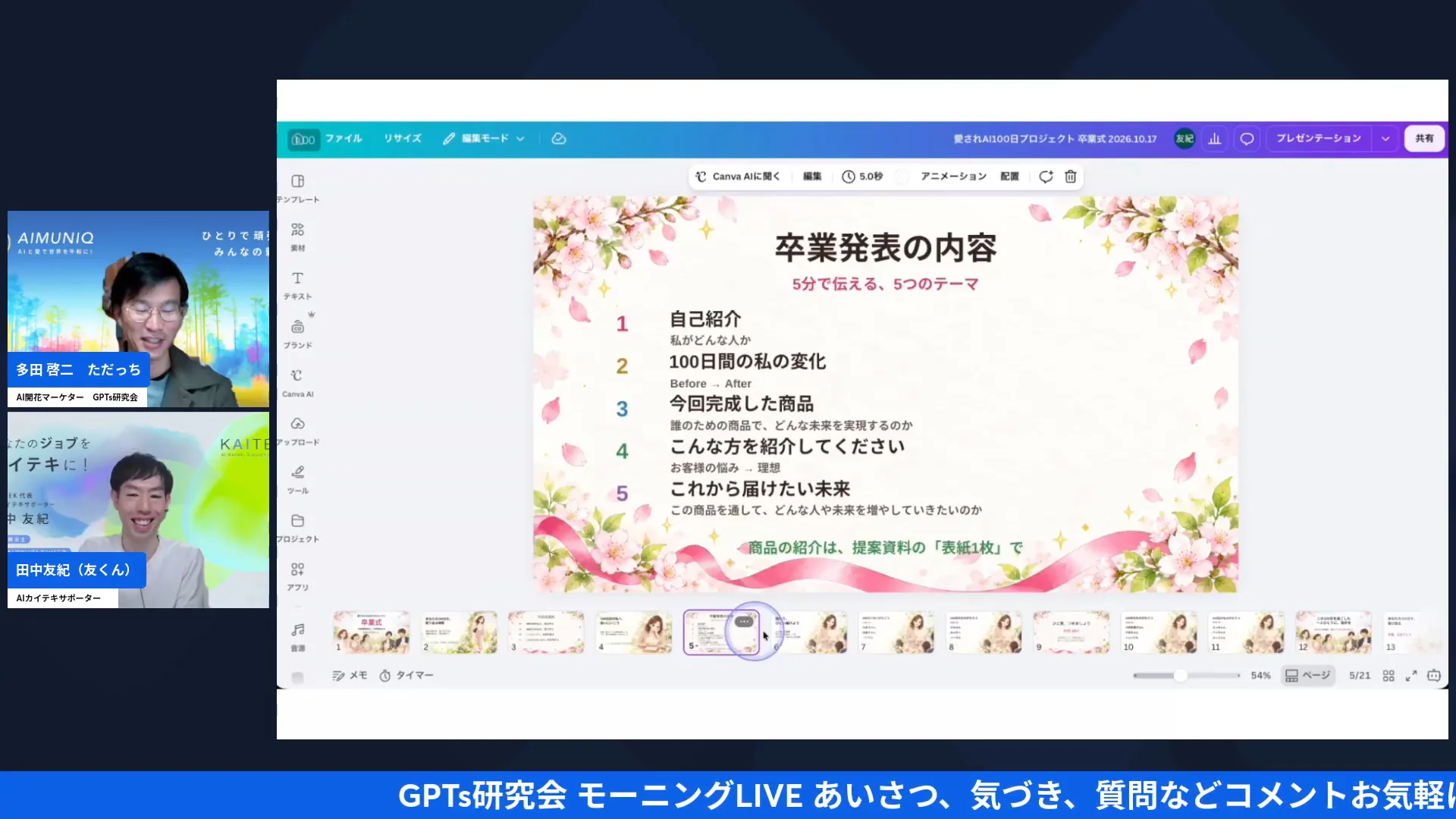Expand the arrow next to Presentation button
1456x819 pixels.
(1385, 139)
